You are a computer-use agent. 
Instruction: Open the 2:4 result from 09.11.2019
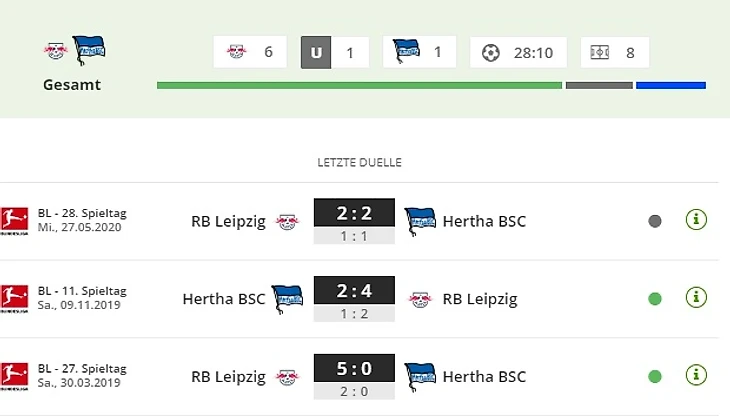coord(354,291)
